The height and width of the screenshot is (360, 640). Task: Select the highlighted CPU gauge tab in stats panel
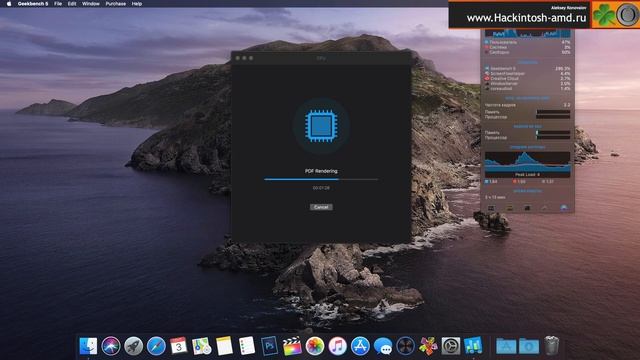(564, 208)
